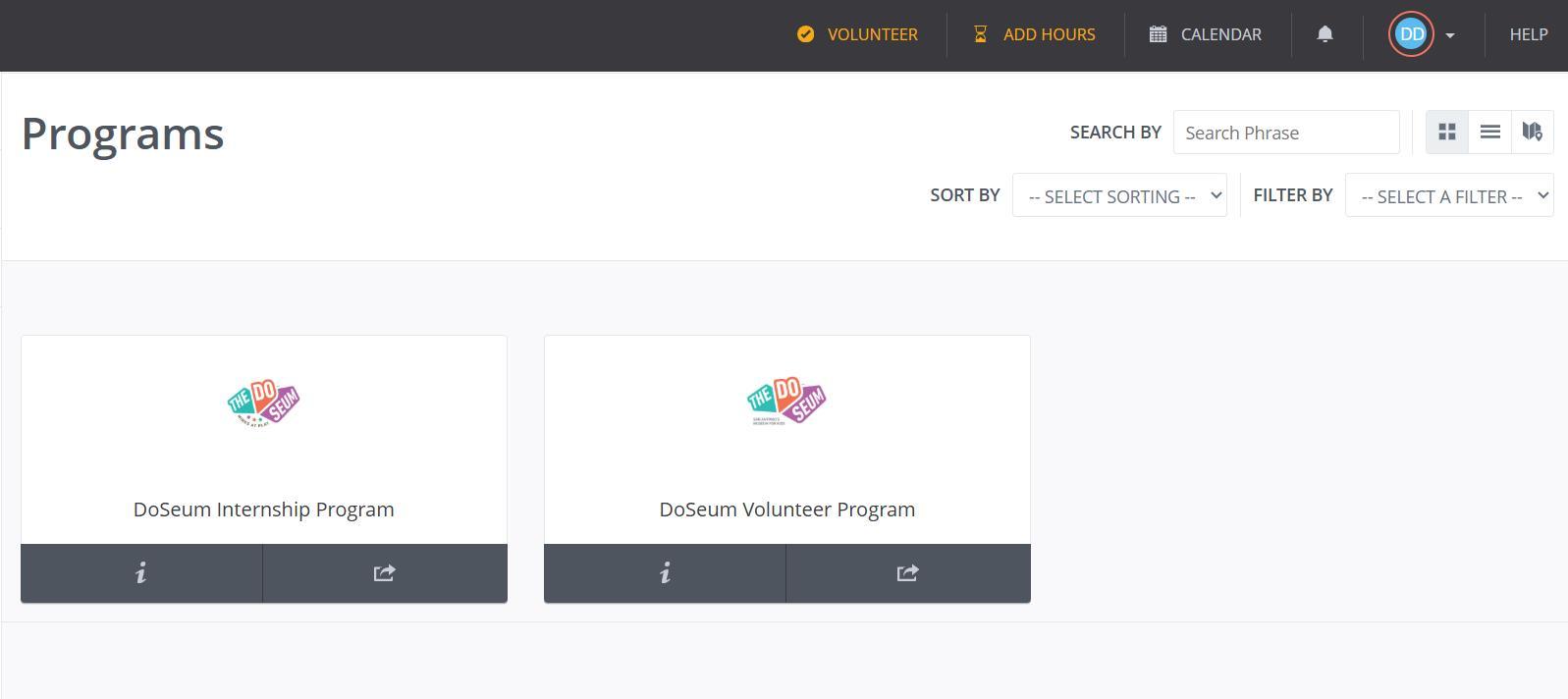Image resolution: width=1568 pixels, height=699 pixels.
Task: Click the DD user avatar
Action: click(1411, 34)
